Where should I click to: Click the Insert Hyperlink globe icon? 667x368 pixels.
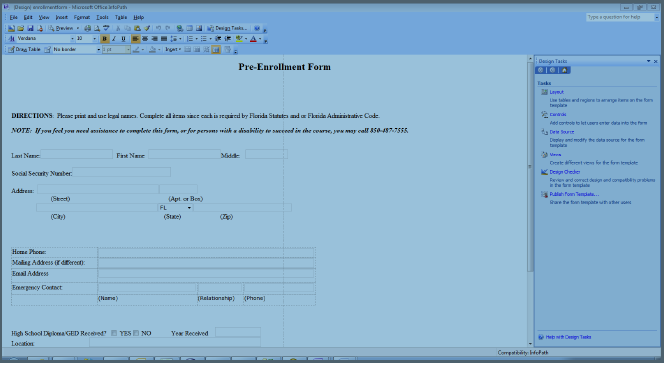[180, 29]
